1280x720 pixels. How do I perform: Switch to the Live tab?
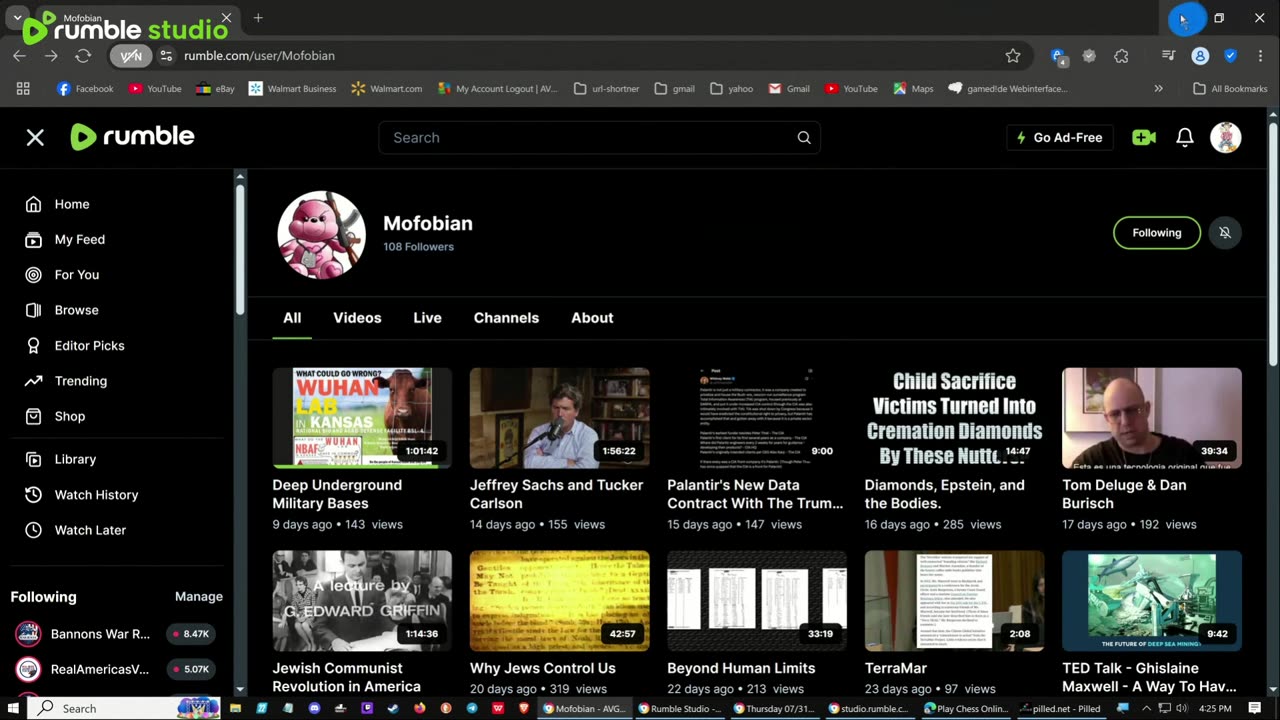(427, 318)
